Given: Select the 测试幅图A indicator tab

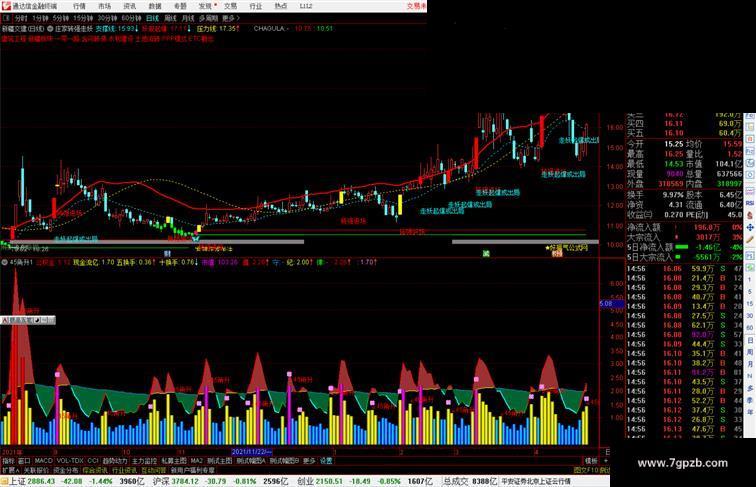Looking at the screenshot, I should click(251, 461).
